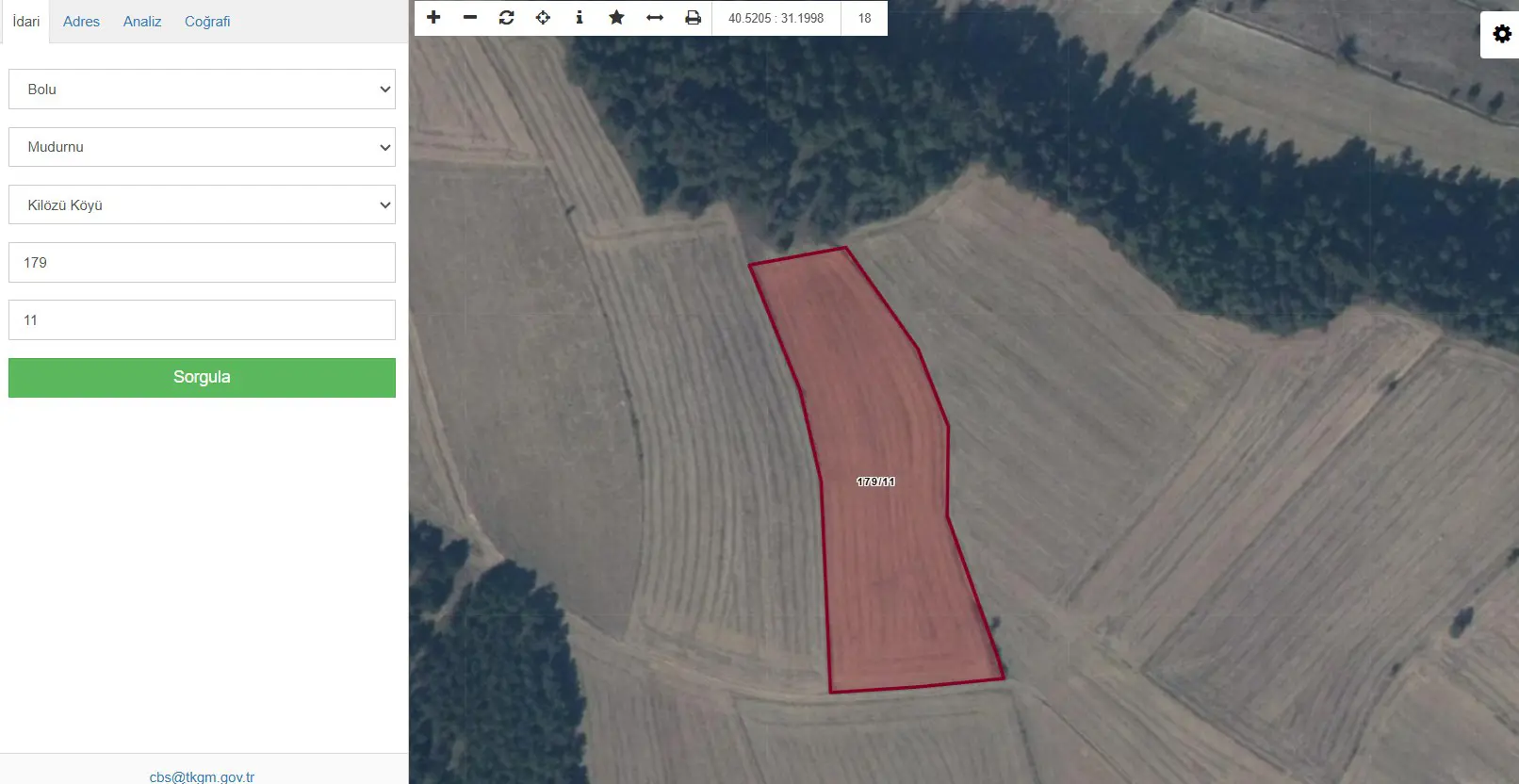The image size is (1519, 784).
Task: Open the cbs@tkgm.gov.tr email link
Action: 202,776
